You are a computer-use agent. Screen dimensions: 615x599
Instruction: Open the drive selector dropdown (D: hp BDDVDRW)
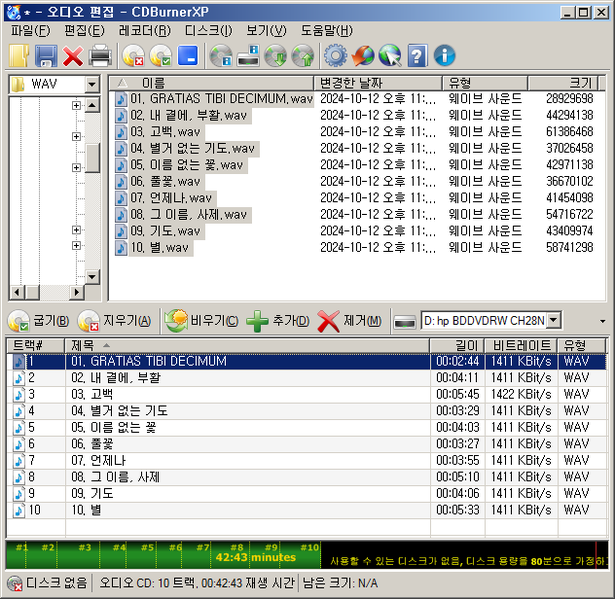(x=553, y=320)
